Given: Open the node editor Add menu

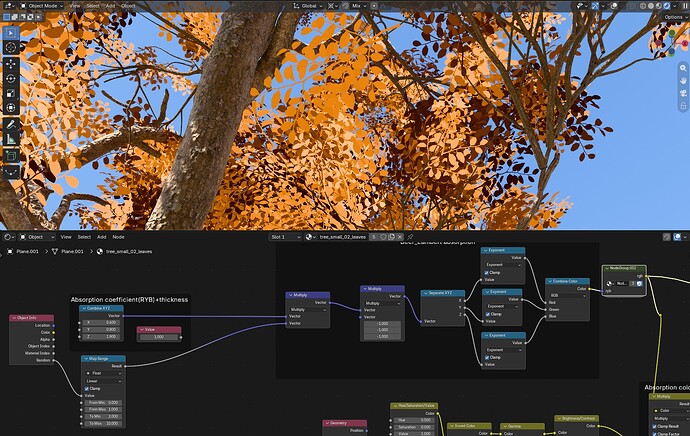Looking at the screenshot, I should (101, 237).
